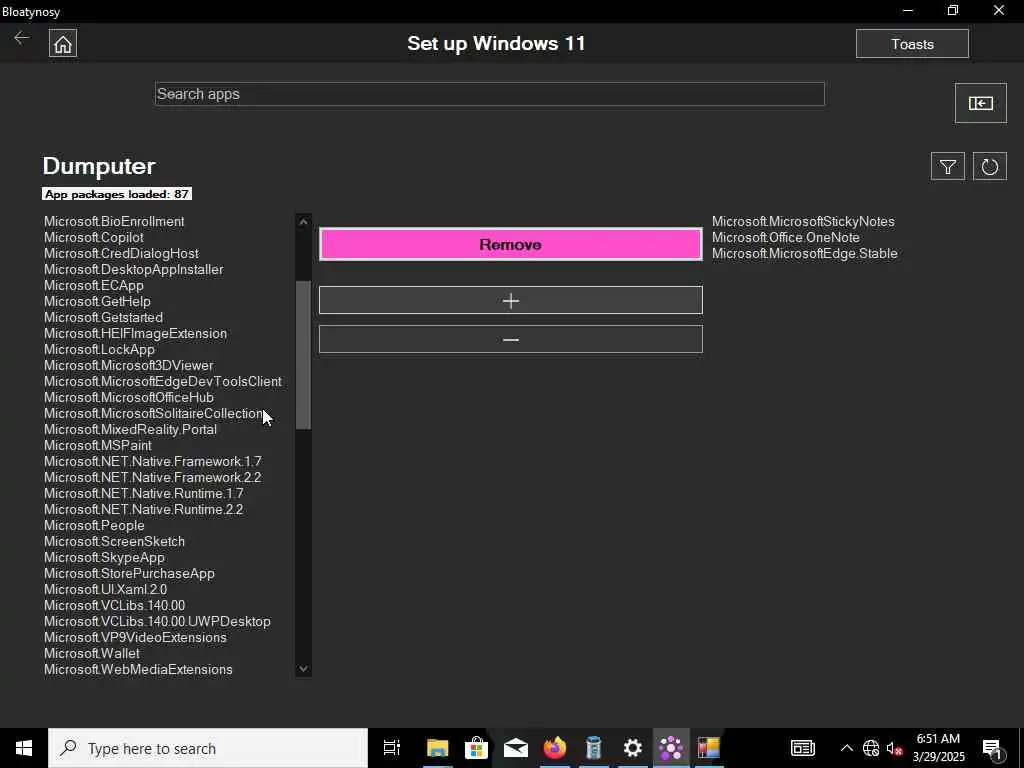The height and width of the screenshot is (768, 1024).
Task: Click the taskbar search box
Action: (208, 748)
